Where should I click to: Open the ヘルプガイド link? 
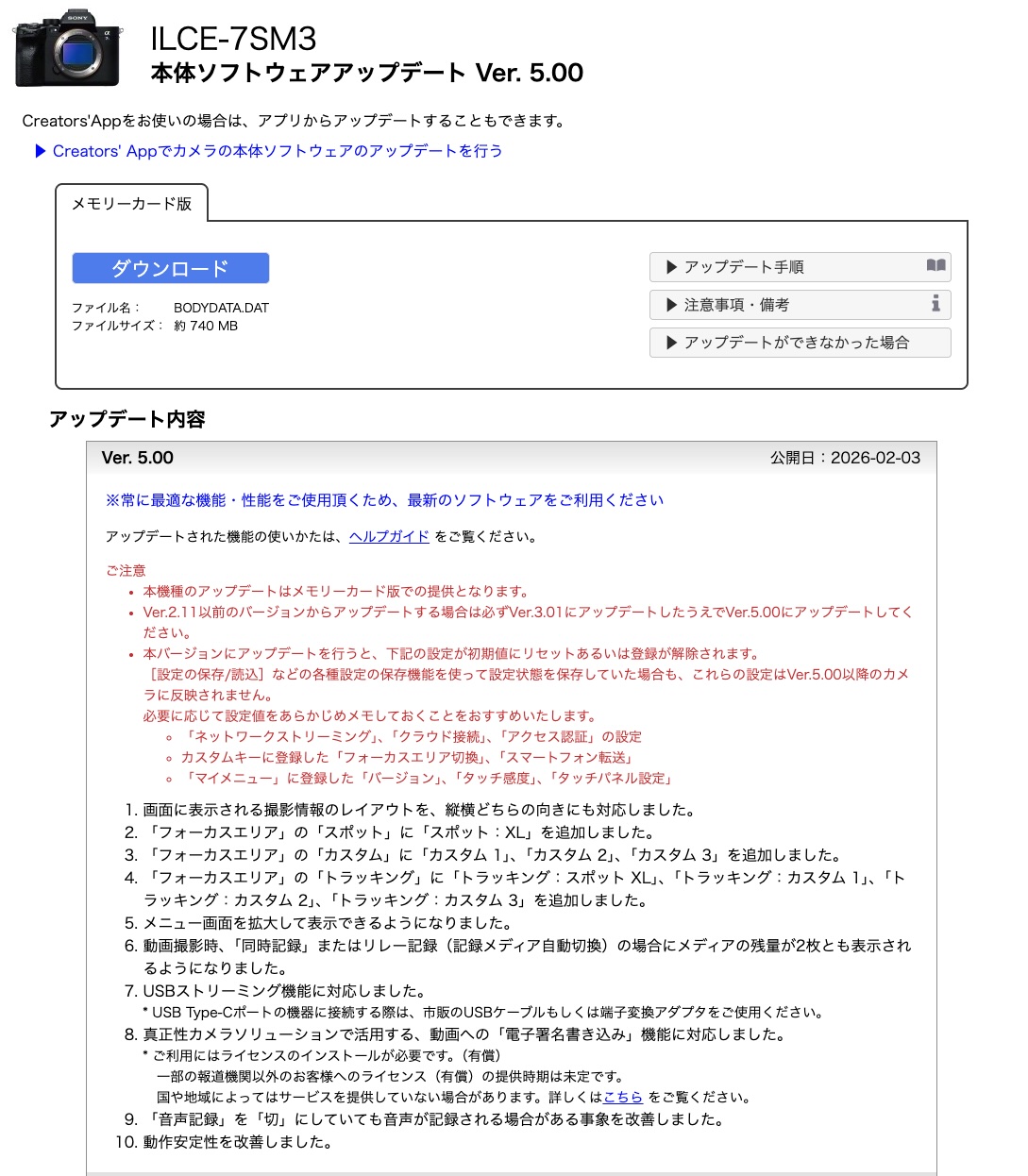click(x=389, y=536)
